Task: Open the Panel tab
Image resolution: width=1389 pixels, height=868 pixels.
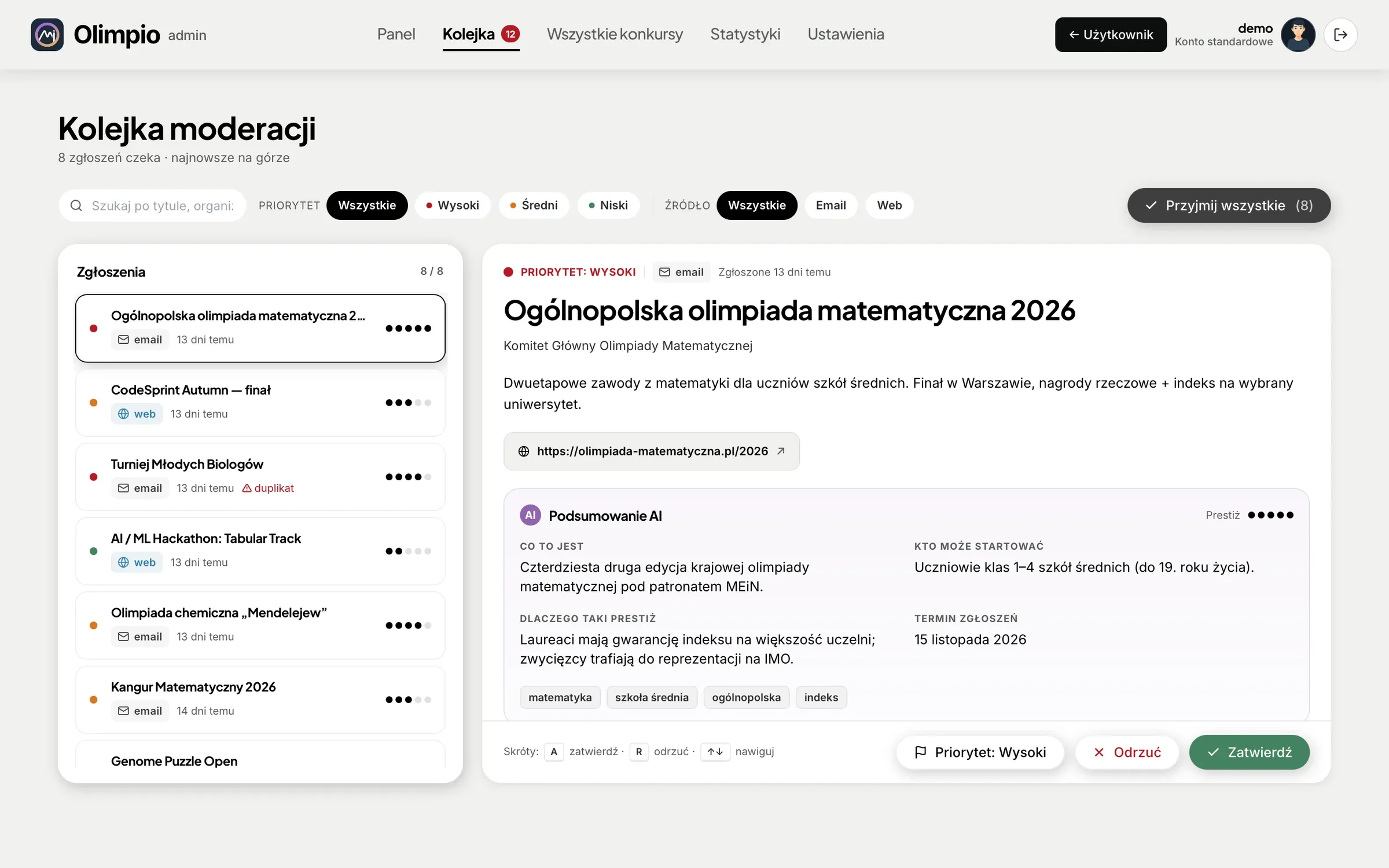Action: [396, 34]
